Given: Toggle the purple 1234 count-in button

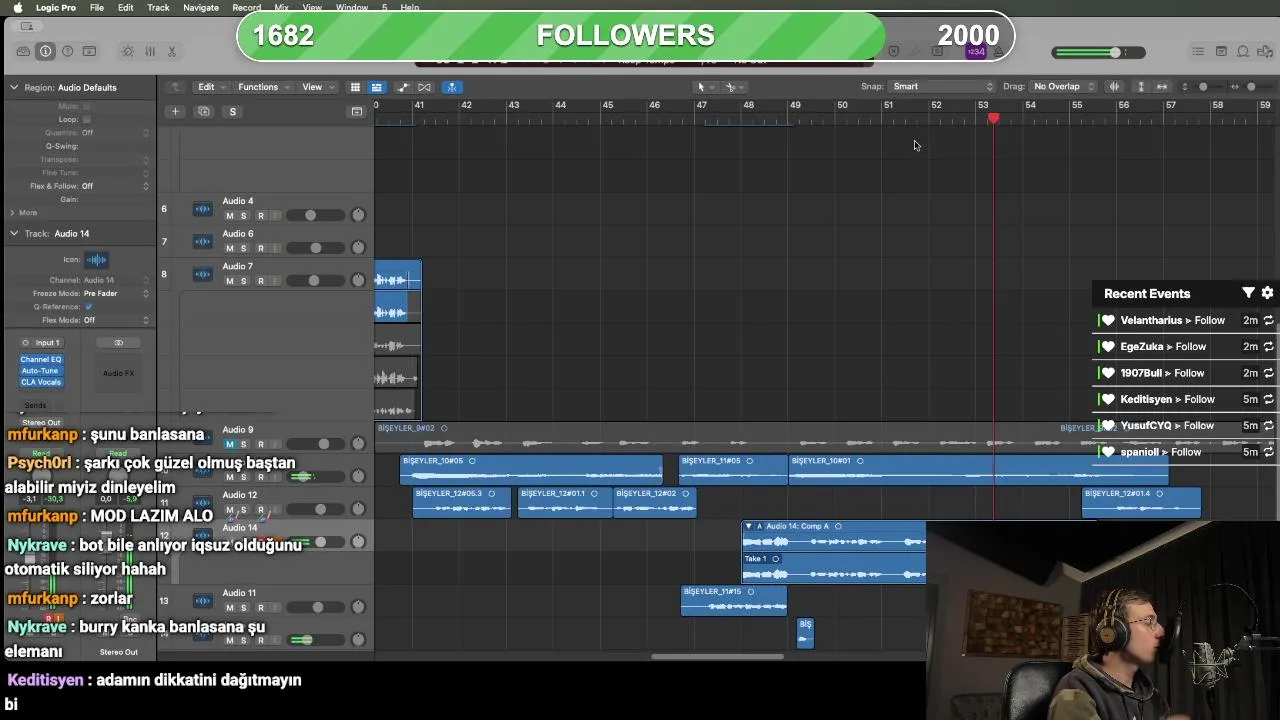Looking at the screenshot, I should [x=978, y=51].
